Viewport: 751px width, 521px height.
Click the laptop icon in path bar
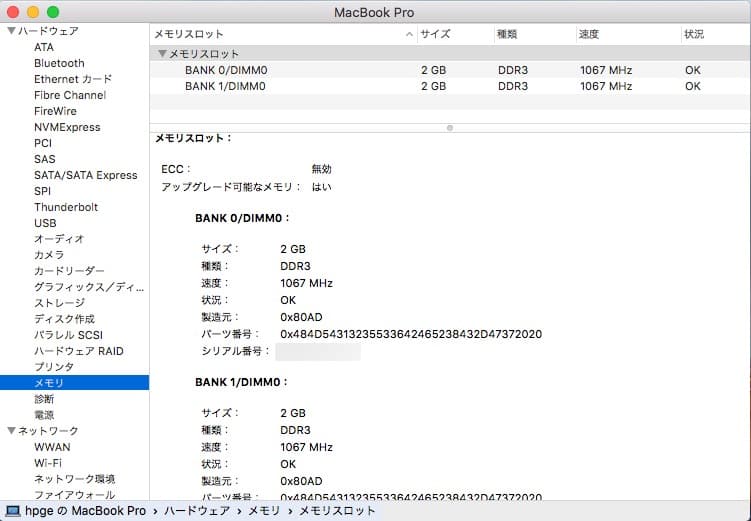12,511
